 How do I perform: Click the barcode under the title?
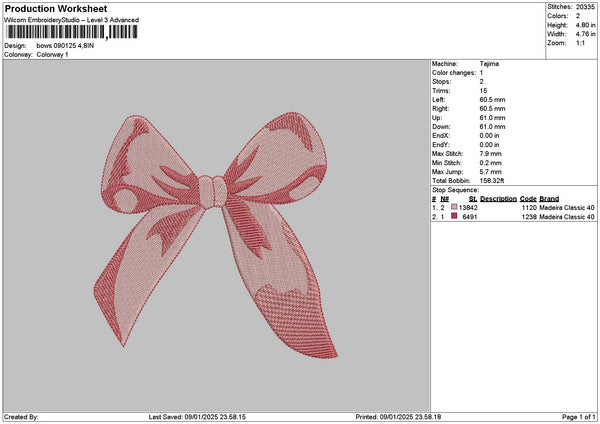coord(72,33)
